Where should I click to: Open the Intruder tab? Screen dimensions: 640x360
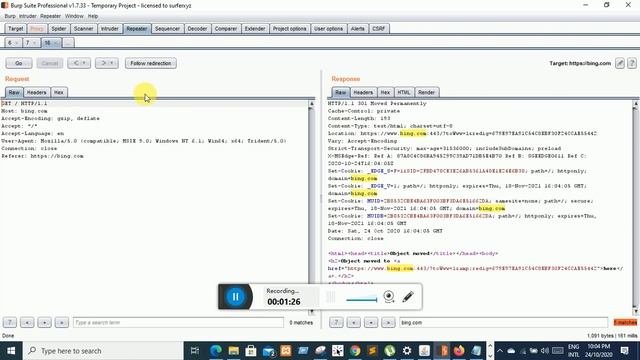pyautogui.click(x=109, y=29)
